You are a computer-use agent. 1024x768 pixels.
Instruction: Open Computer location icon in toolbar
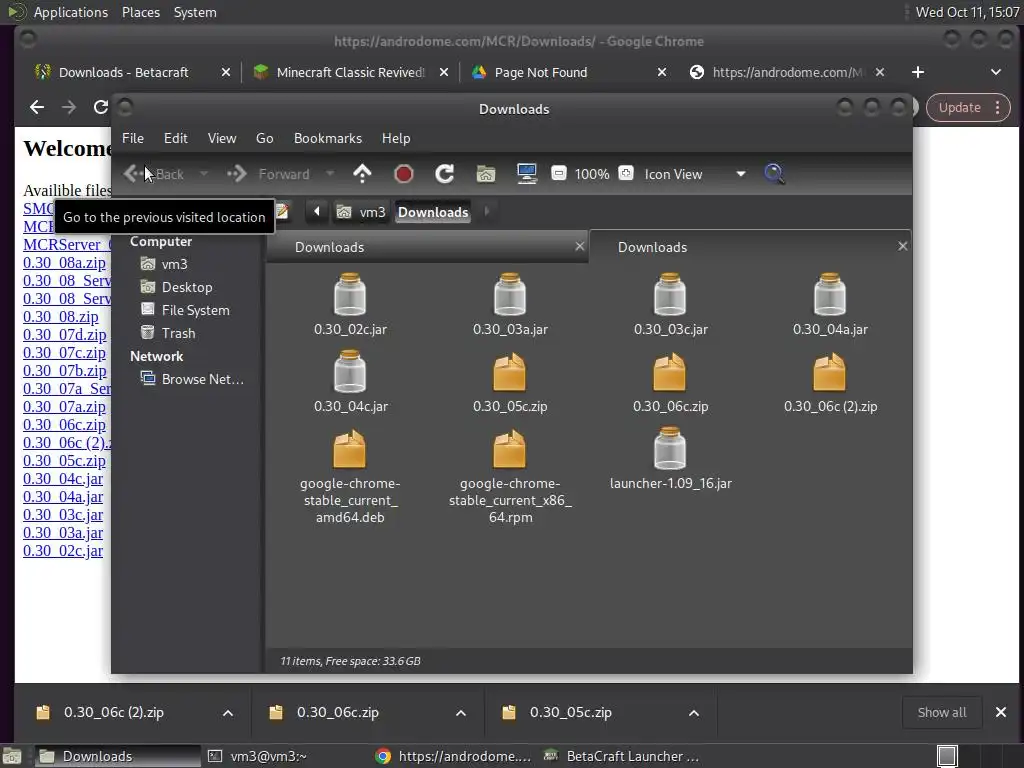pyautogui.click(x=526, y=174)
